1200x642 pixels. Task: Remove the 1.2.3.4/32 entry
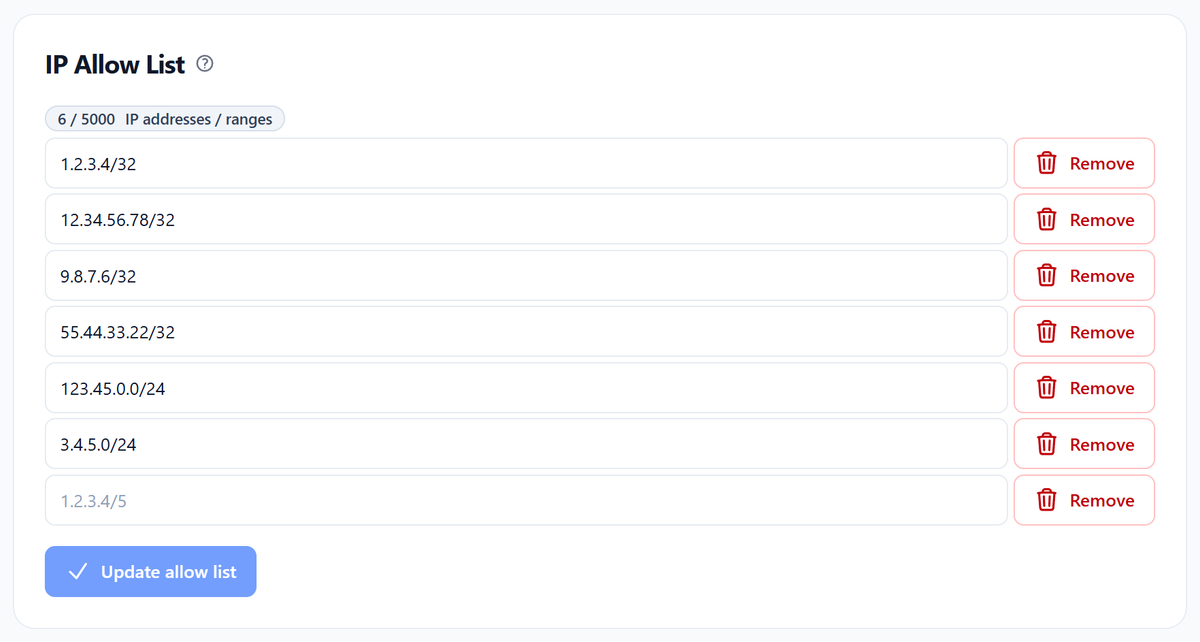click(1084, 162)
